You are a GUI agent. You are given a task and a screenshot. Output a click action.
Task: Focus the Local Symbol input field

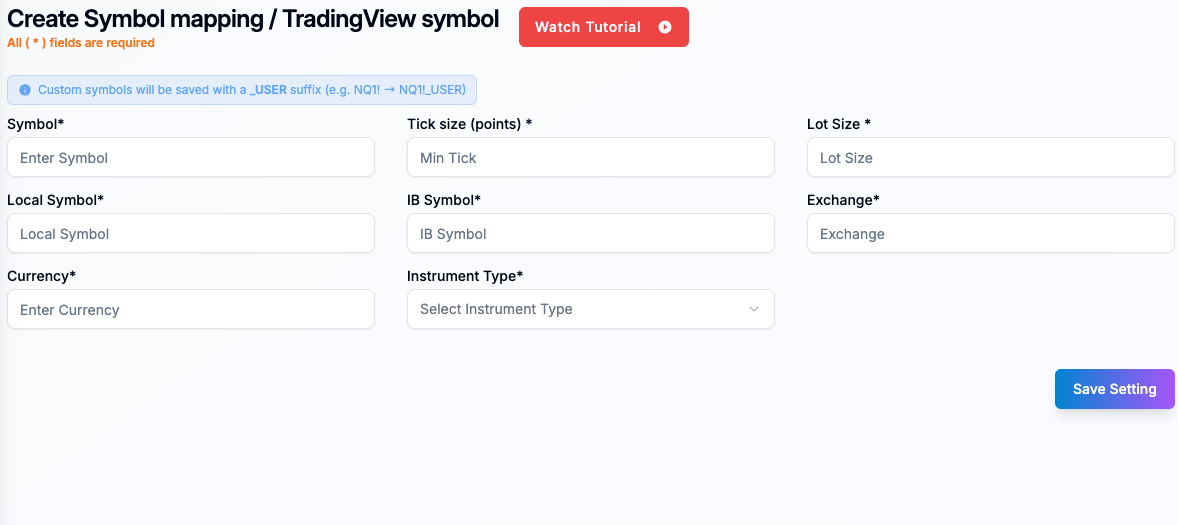tap(191, 234)
